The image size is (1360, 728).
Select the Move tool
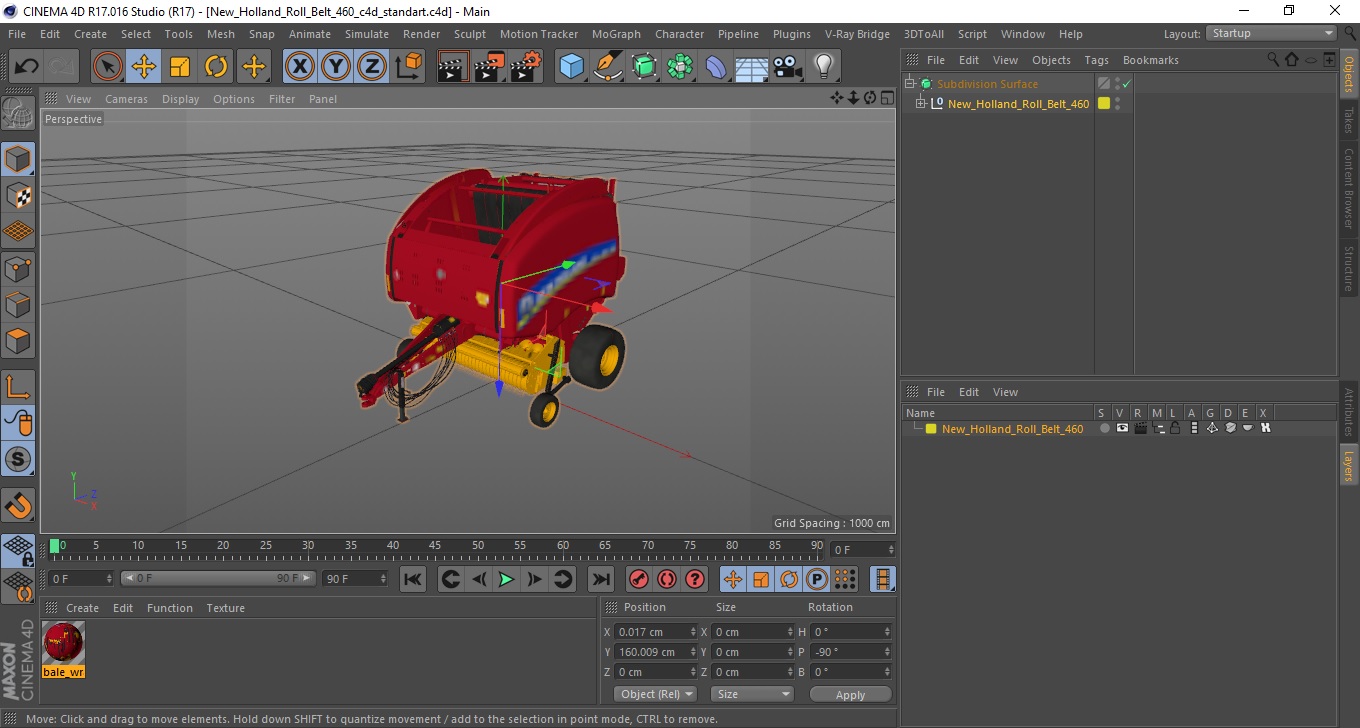[144, 67]
